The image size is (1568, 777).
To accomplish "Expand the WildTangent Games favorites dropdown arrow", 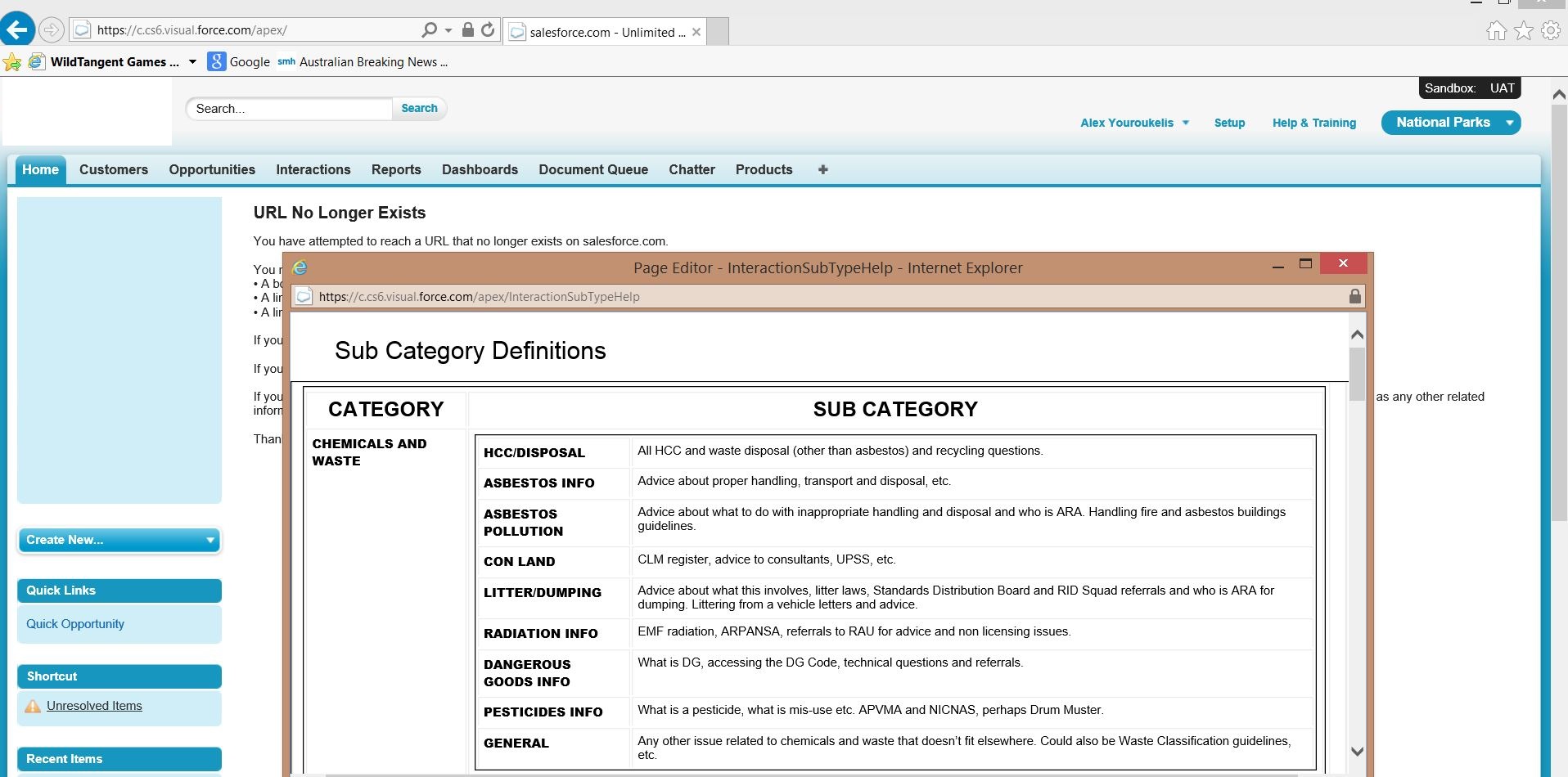I will pos(192,62).
